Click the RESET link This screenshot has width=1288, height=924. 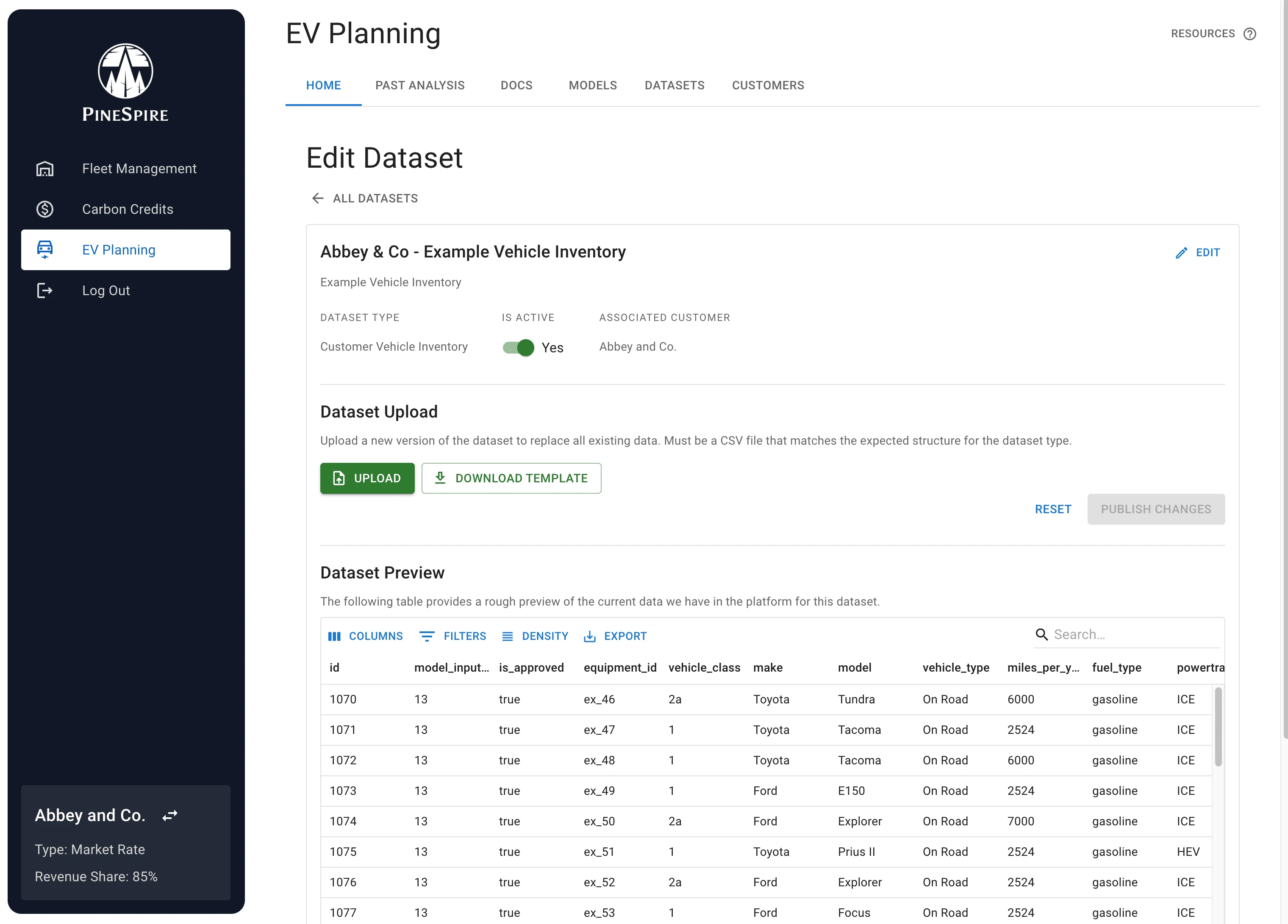tap(1052, 509)
